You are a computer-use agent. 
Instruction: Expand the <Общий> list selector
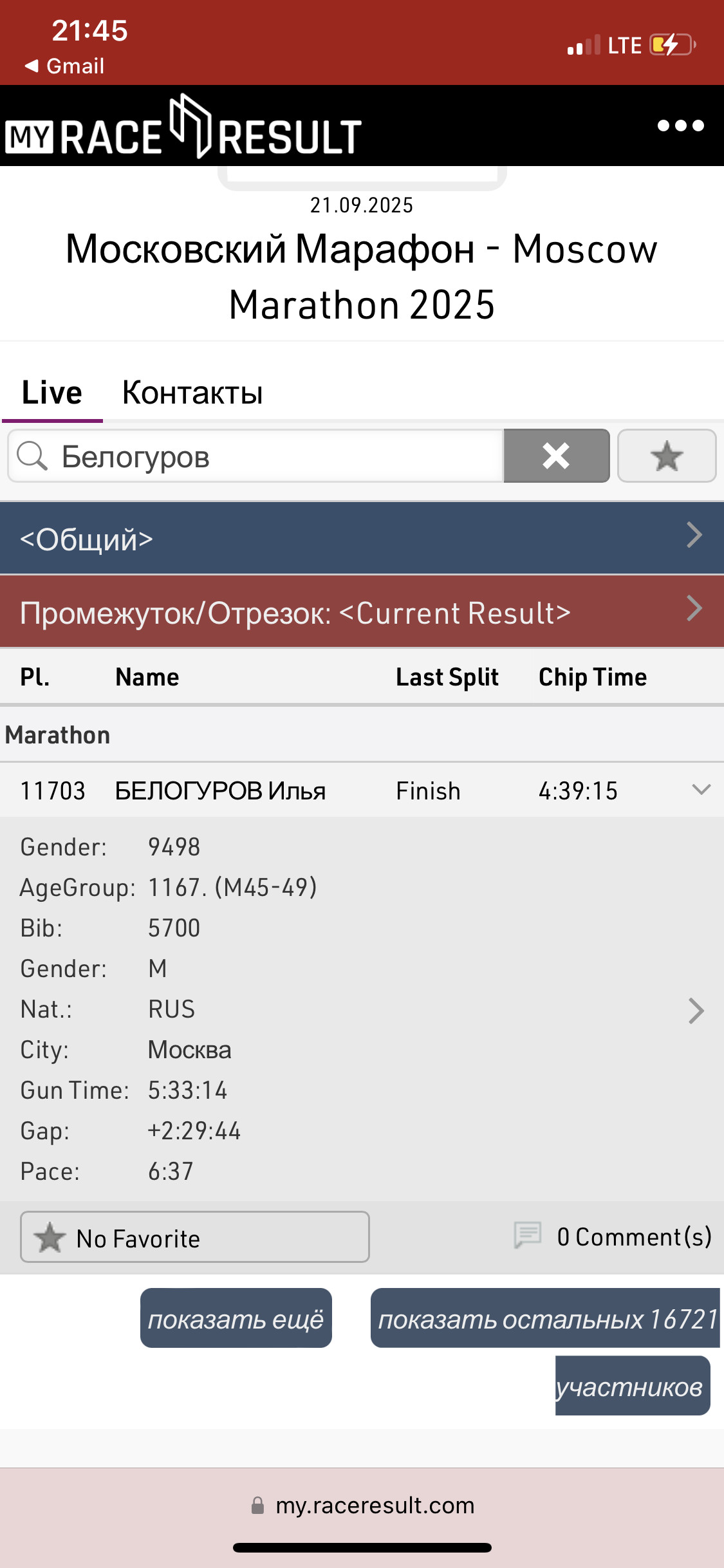click(x=362, y=538)
